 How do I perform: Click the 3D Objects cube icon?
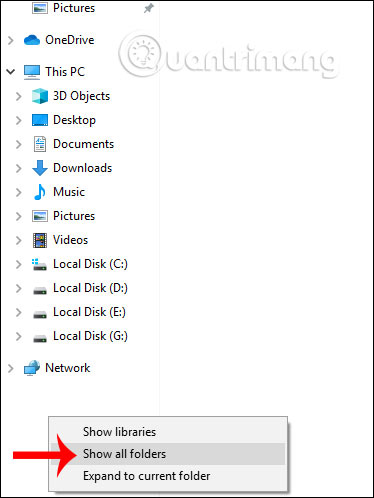pos(40,96)
